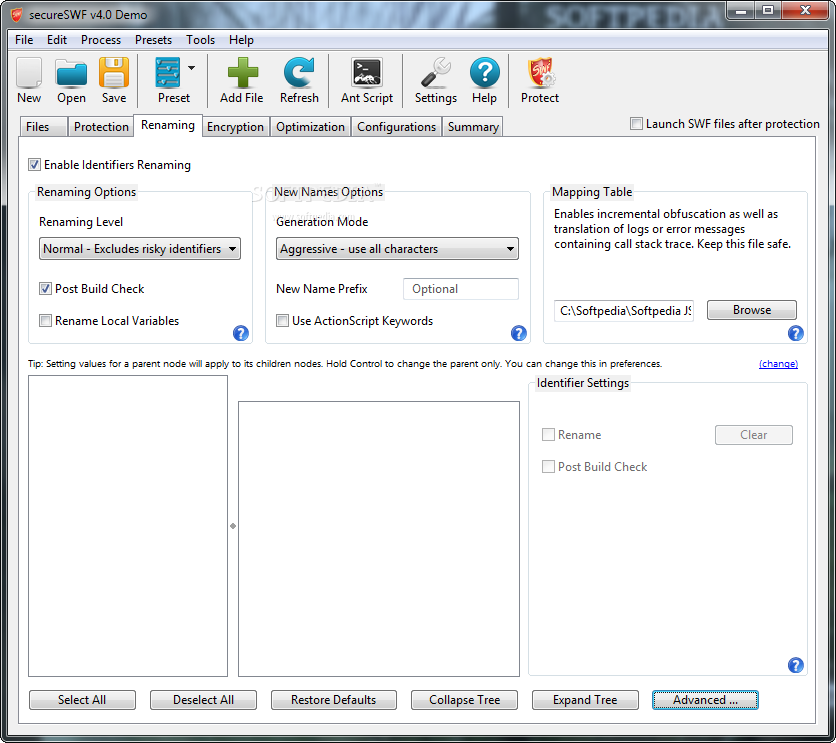The width and height of the screenshot is (836, 743).
Task: Click the mapping table file path field
Action: click(624, 310)
